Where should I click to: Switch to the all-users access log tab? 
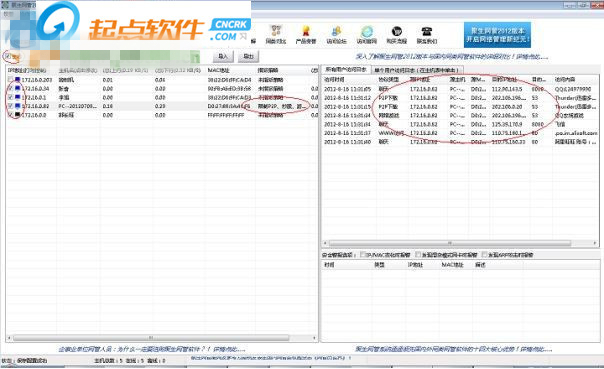pyautogui.click(x=346, y=70)
